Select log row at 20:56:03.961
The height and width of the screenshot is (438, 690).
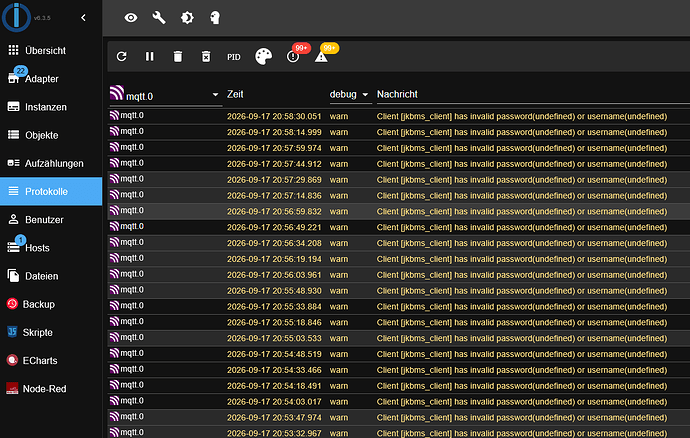399,275
